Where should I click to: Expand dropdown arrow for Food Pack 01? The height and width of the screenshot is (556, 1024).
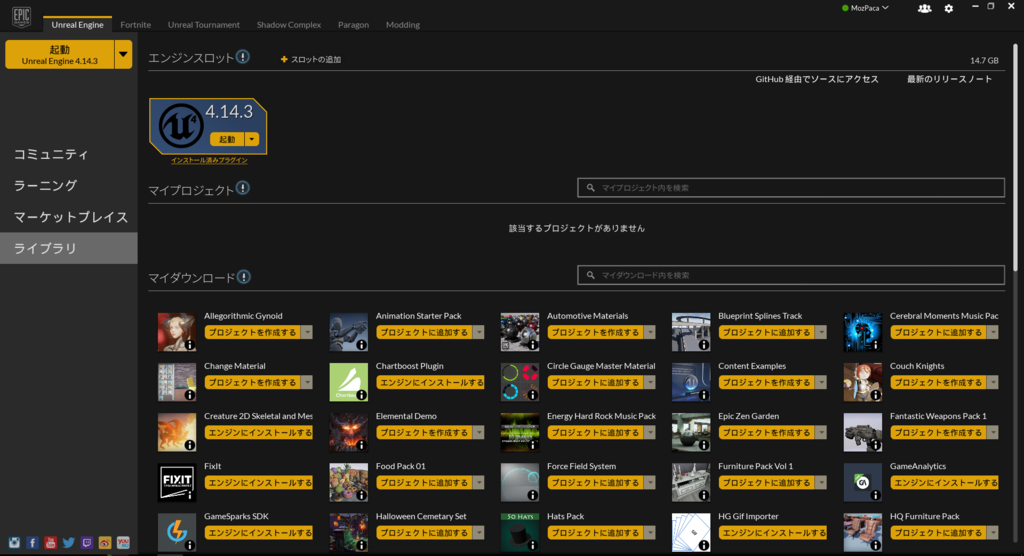tap(479, 483)
